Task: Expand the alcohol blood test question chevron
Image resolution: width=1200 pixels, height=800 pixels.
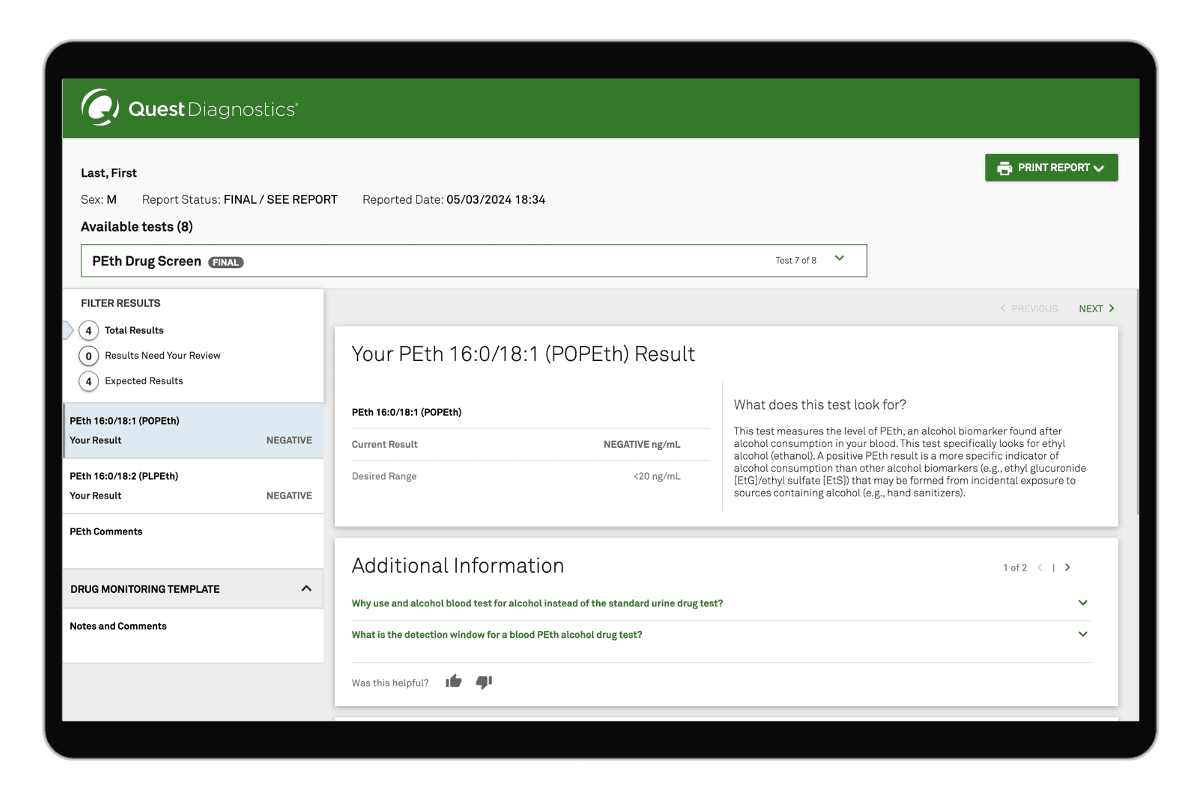Action: (1083, 603)
